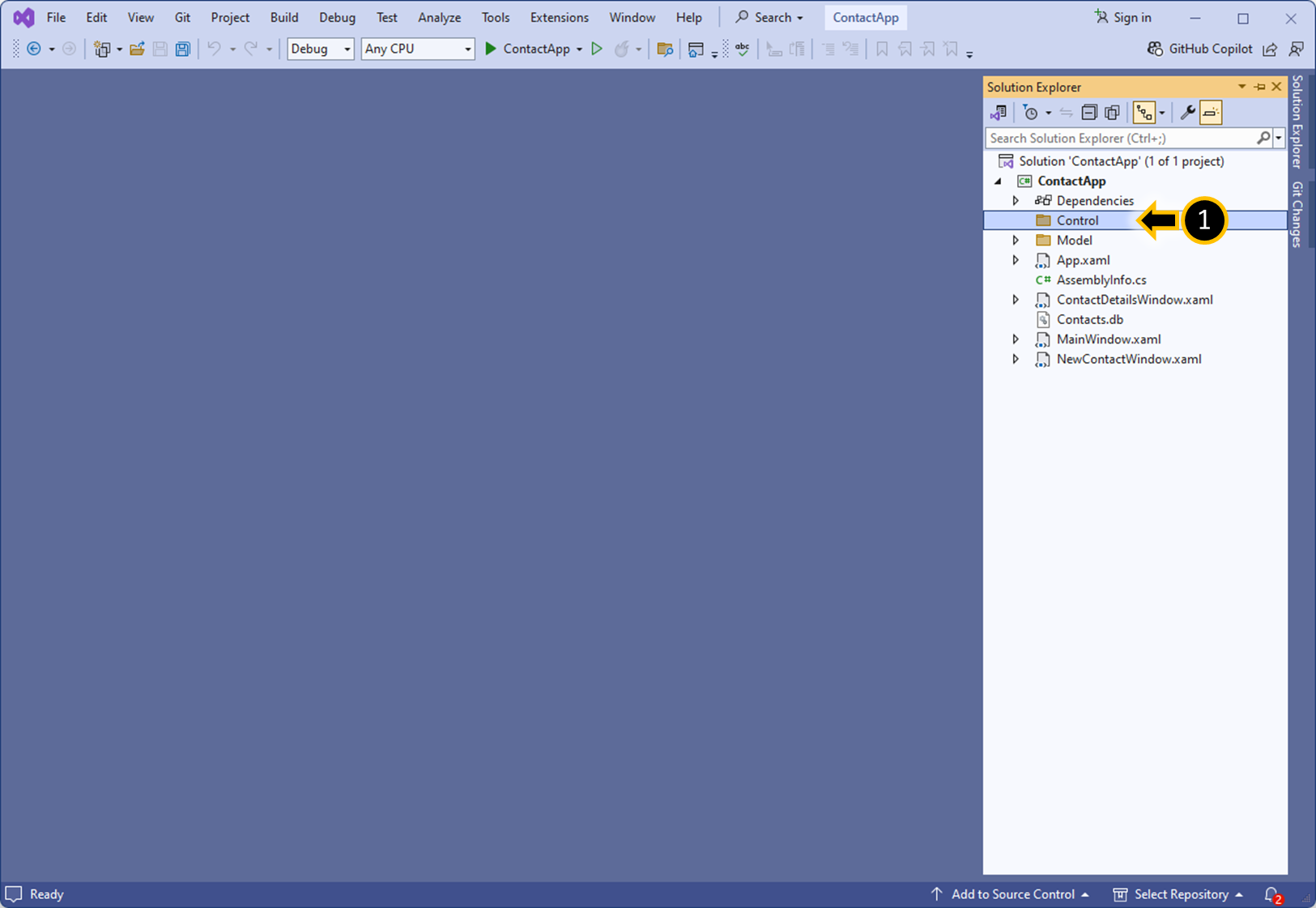
Task: Select AssemblyInfo.cs in Solution Explorer
Action: pyautogui.click(x=1101, y=280)
